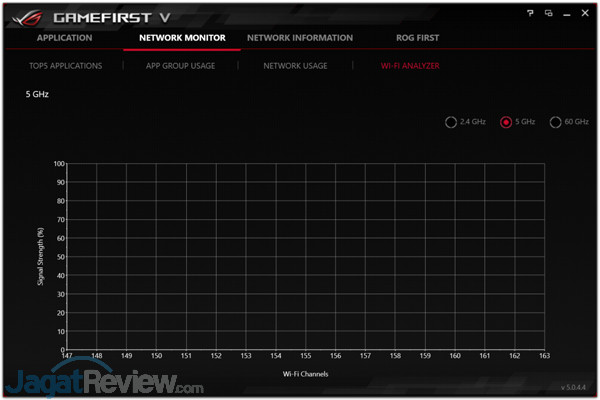The height and width of the screenshot is (400, 600).
Task: Show the App Group Usage sub-tab
Action: point(180,66)
